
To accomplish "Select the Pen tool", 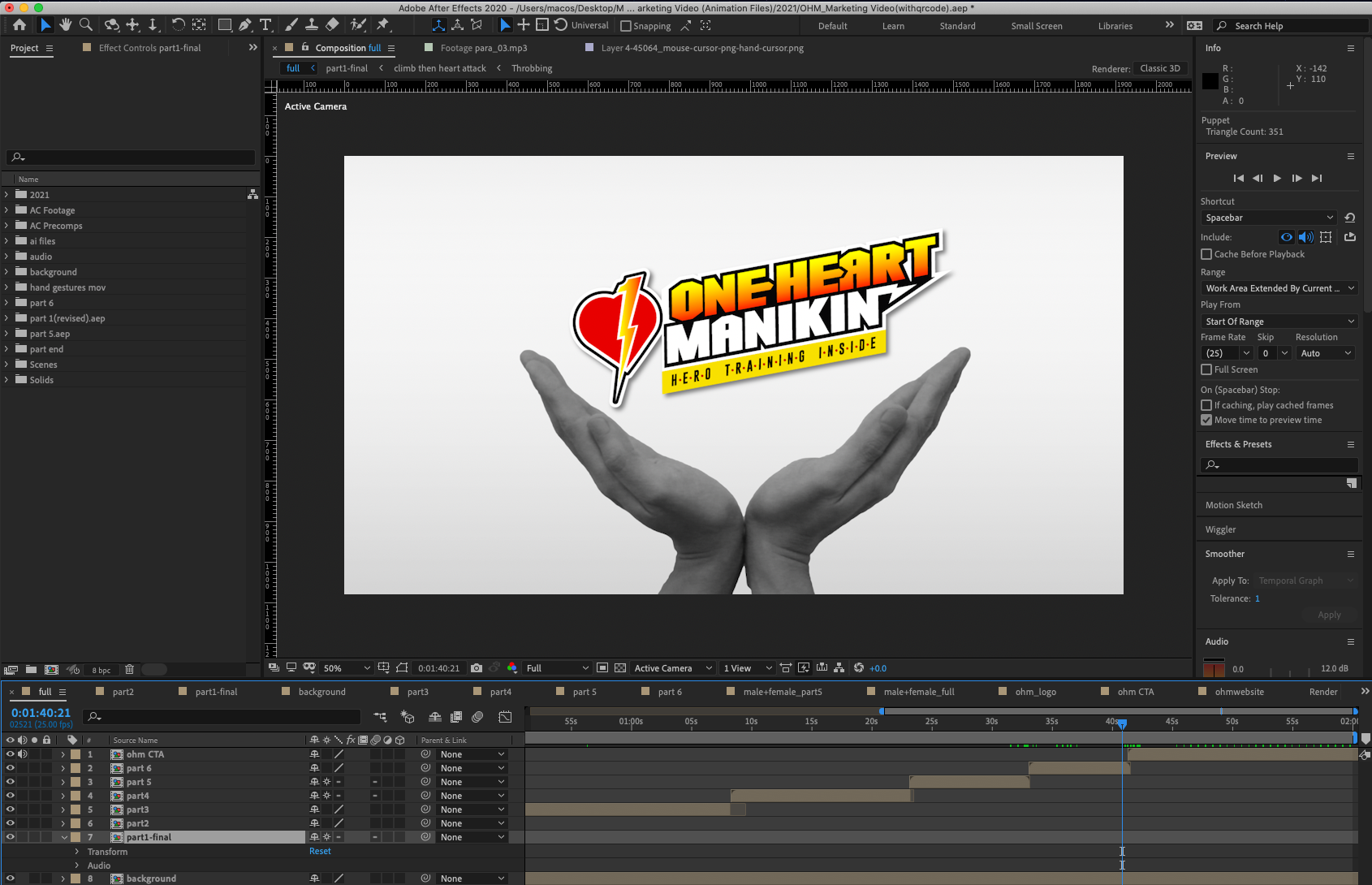I will (245, 25).
